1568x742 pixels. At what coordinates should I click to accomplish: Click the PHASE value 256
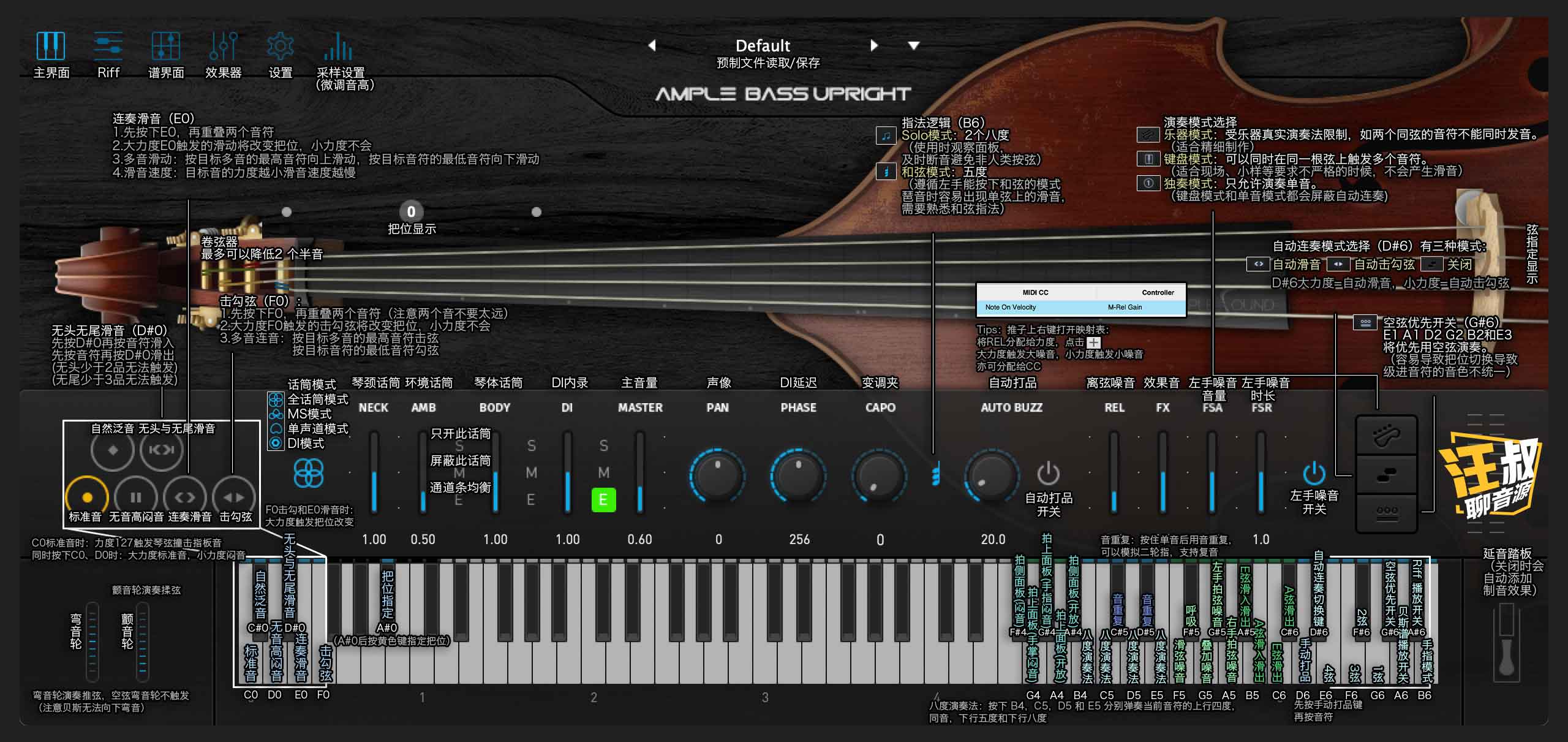[x=799, y=540]
